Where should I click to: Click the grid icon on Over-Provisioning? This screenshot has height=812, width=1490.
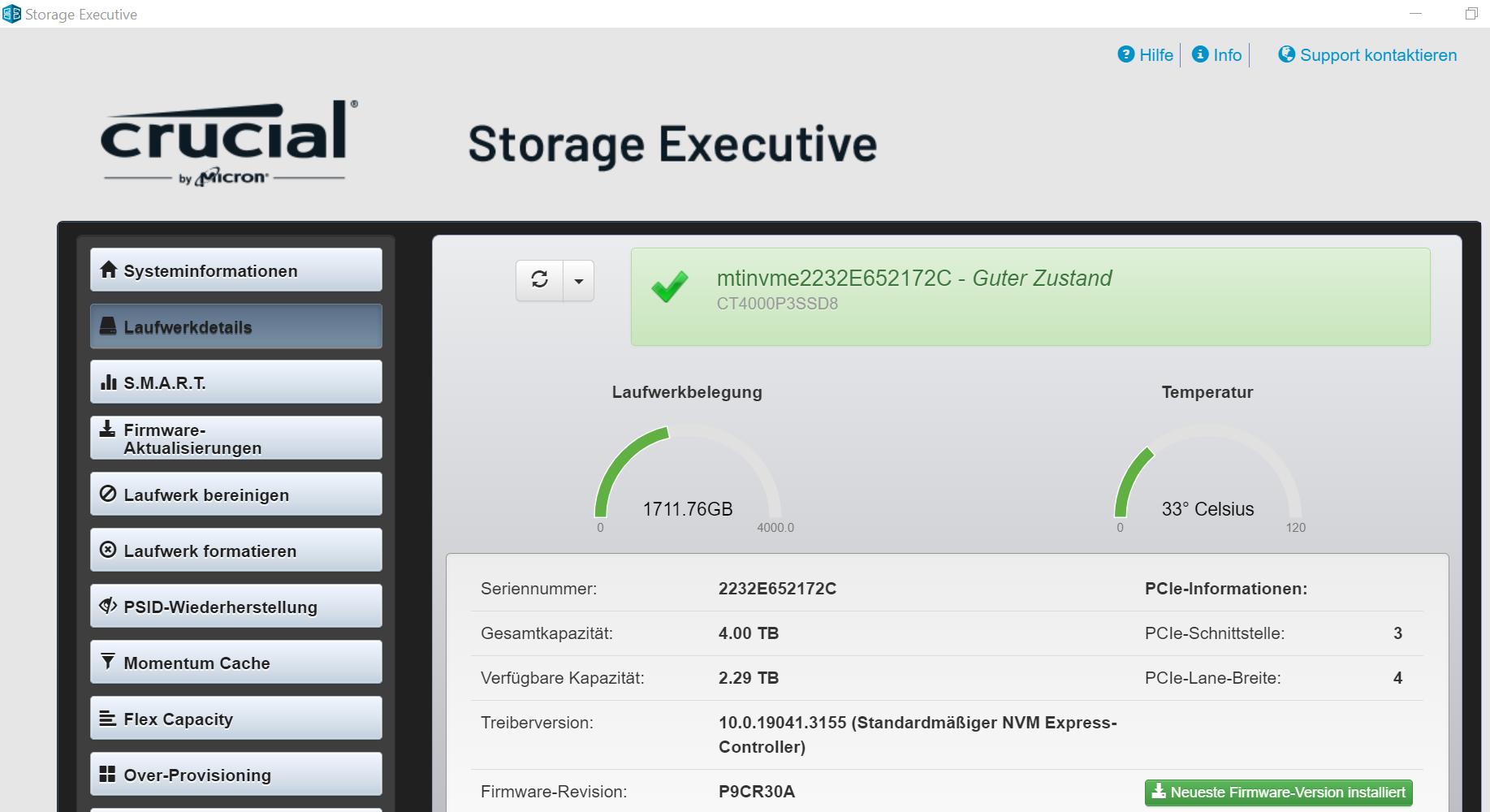[107, 774]
